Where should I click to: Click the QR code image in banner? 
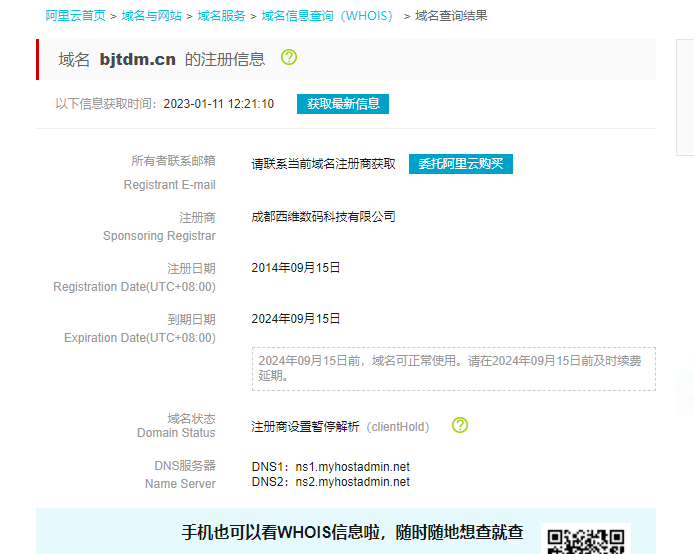(585, 540)
